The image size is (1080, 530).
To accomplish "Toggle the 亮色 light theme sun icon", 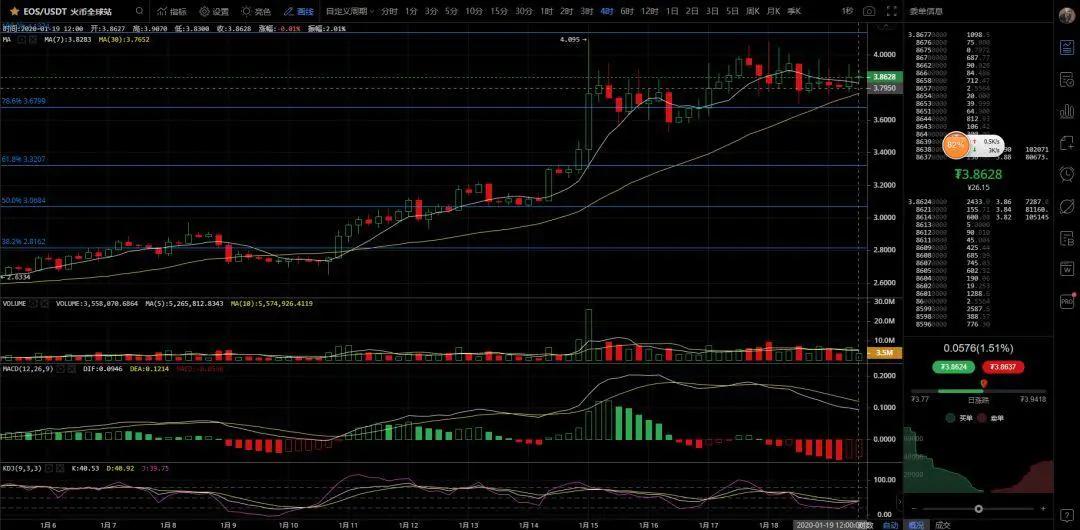I will pos(256,11).
